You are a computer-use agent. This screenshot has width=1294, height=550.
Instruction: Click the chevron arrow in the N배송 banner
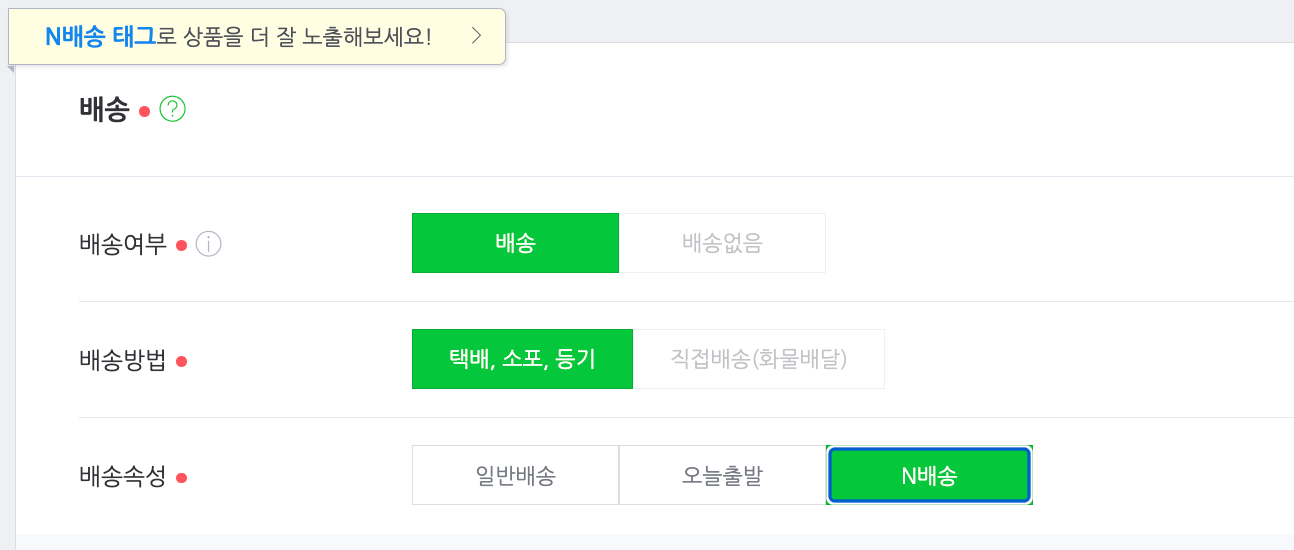476,36
